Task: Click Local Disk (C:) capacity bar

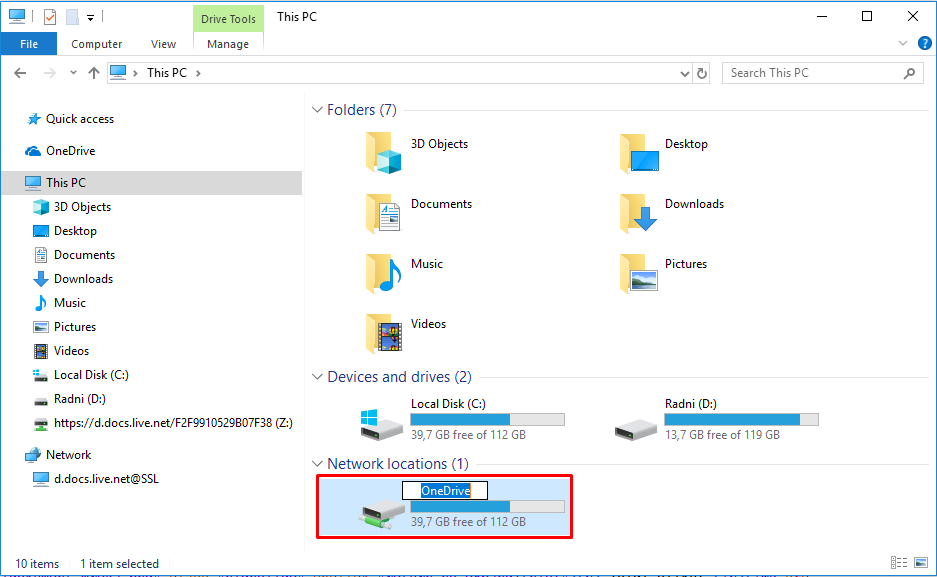Action: click(x=488, y=420)
